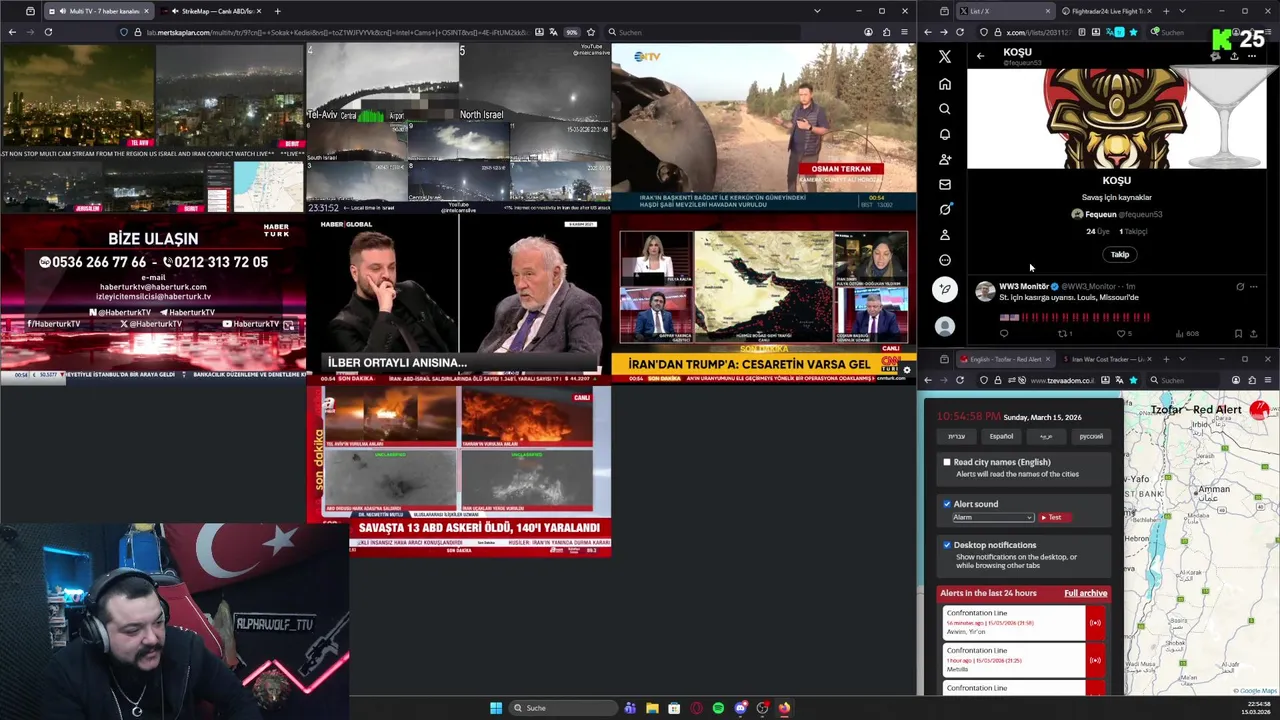Open Alarm sound dropdown
Screen dimensions: 1280x720
coord(992,517)
